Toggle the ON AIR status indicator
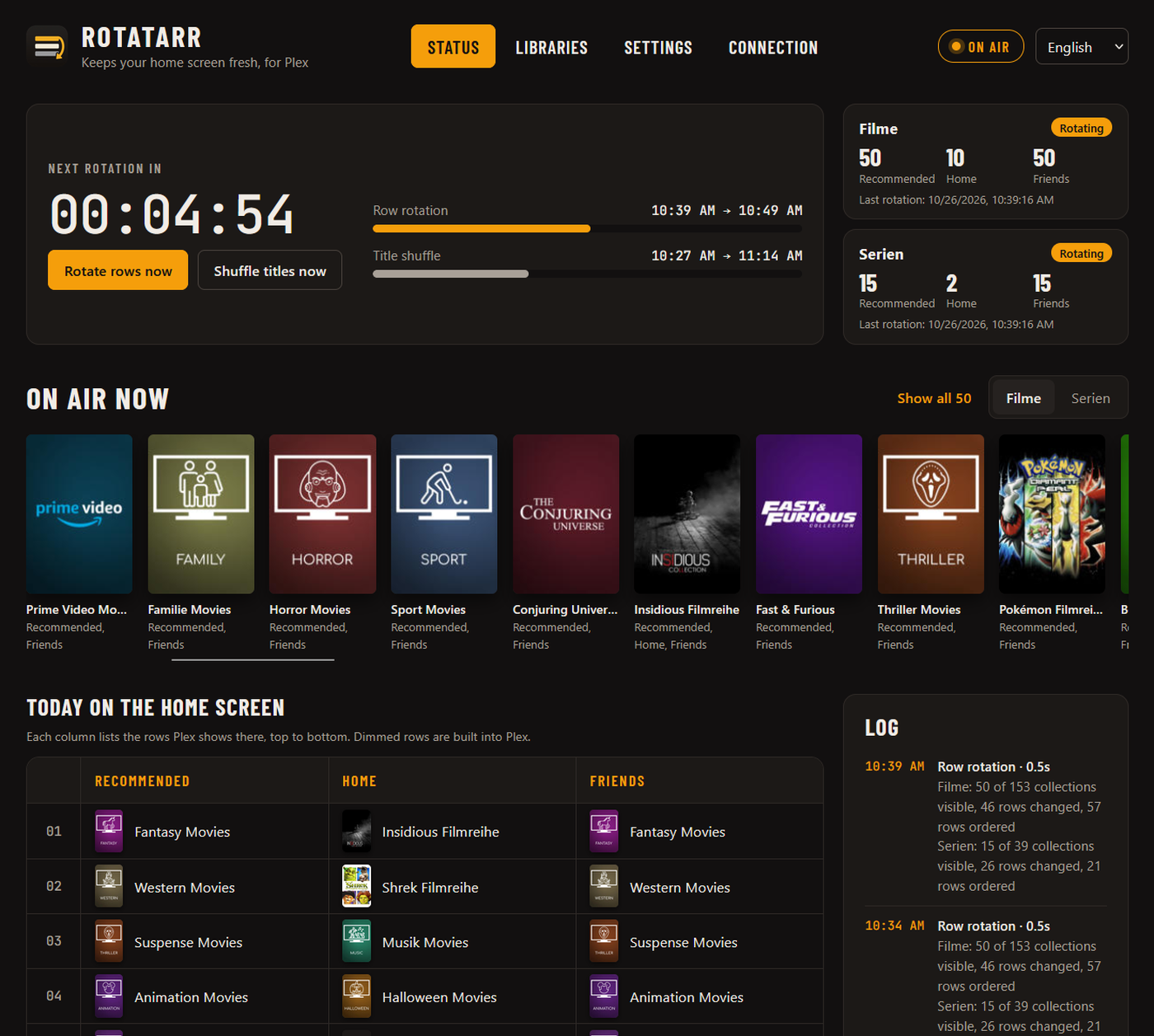This screenshot has width=1154, height=1036. [980, 47]
